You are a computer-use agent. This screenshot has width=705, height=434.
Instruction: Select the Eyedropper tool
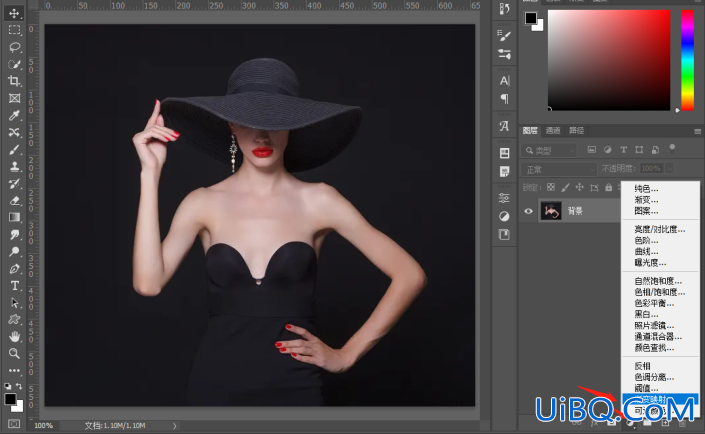point(14,115)
